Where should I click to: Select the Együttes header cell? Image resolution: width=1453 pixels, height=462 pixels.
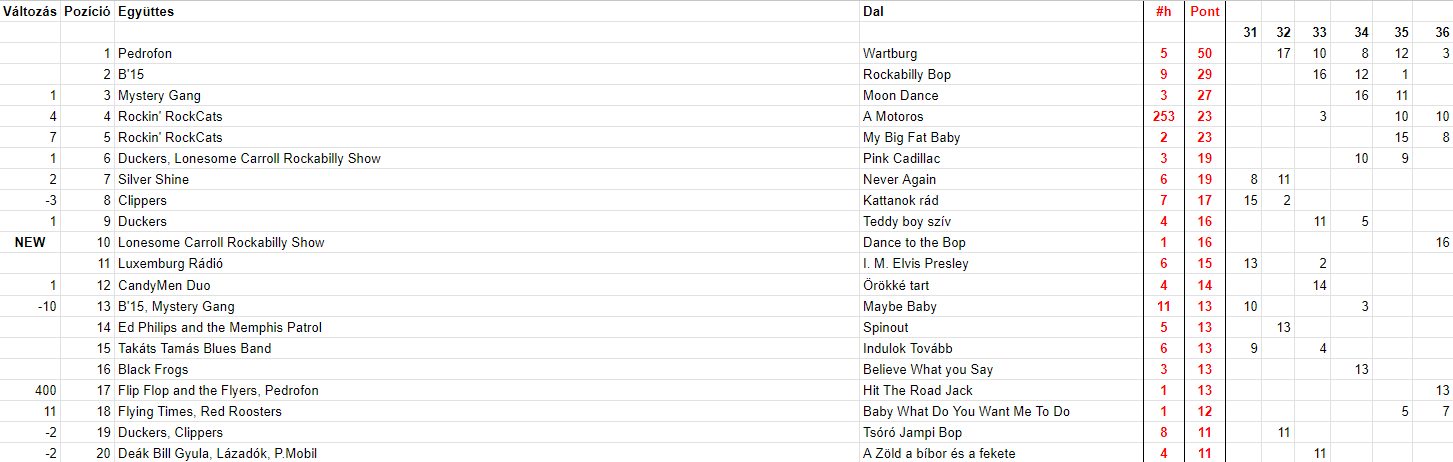(x=487, y=11)
